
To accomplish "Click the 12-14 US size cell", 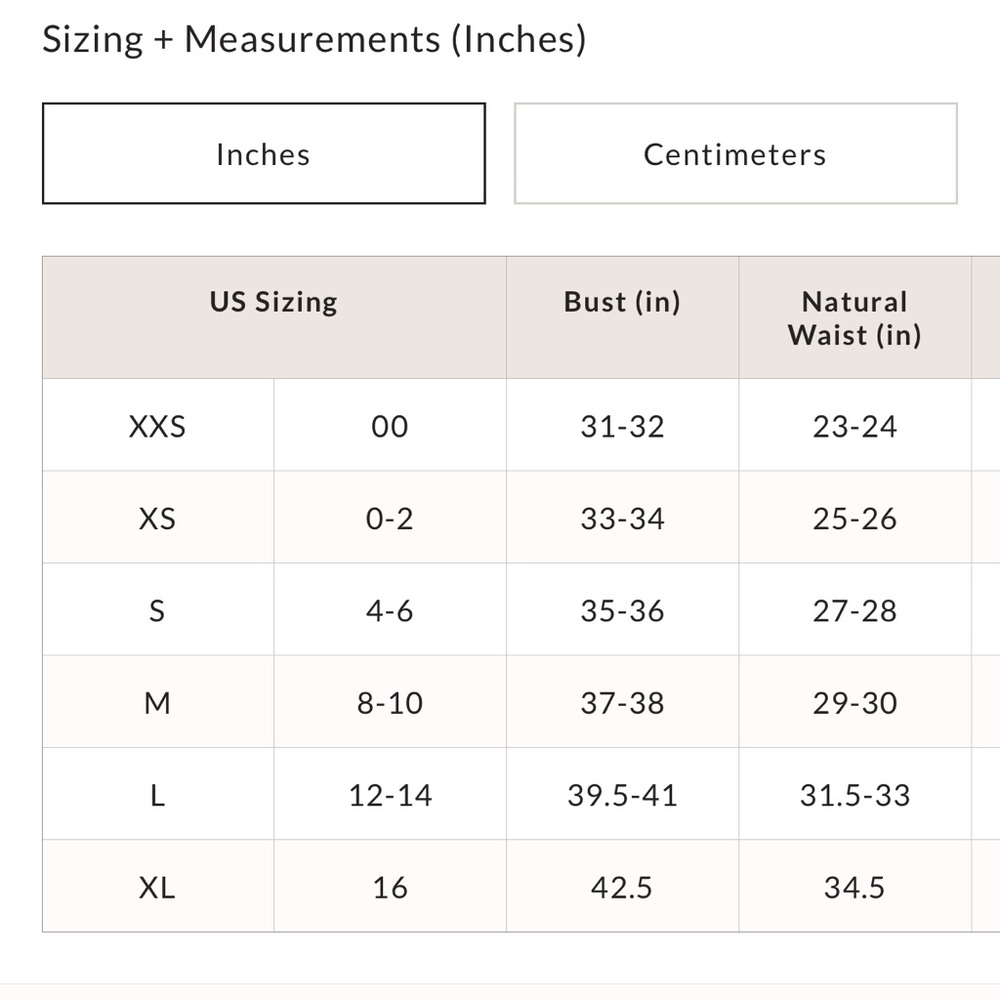I will tap(390, 794).
